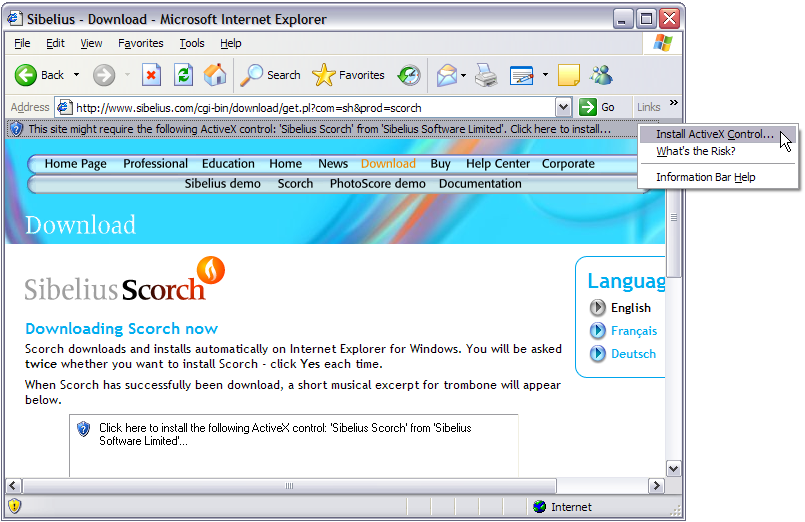805x522 pixels.
Task: Choose Install ActiveX Control menu item
Action: (715, 134)
